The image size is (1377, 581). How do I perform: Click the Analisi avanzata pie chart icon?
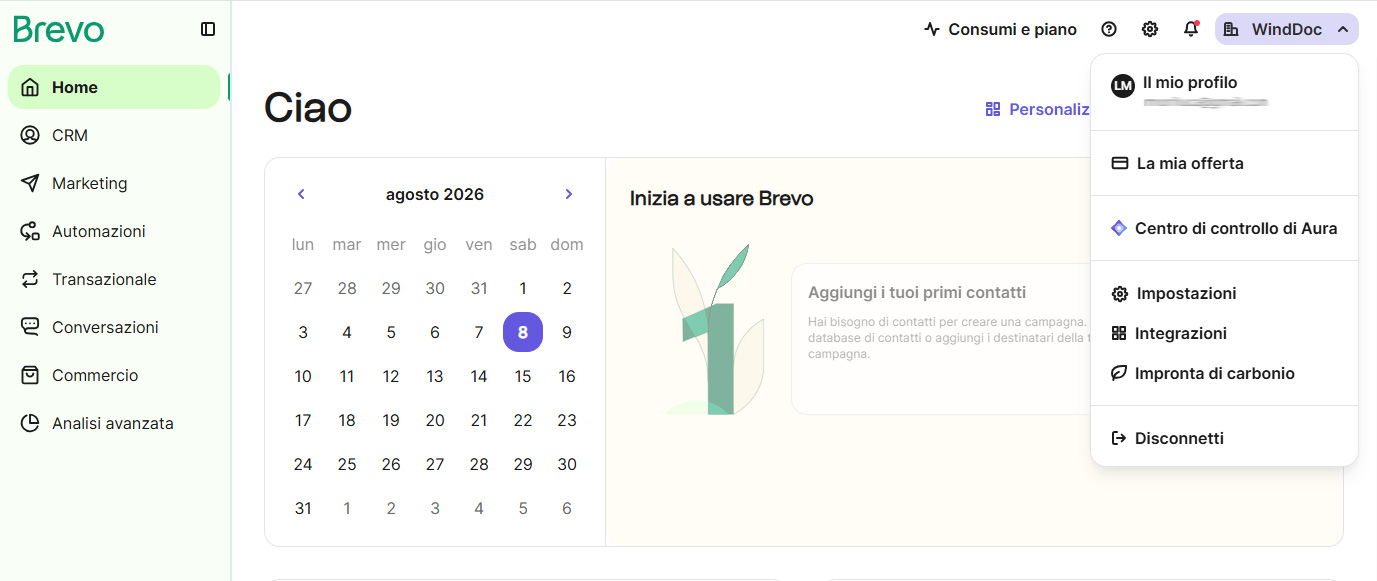(x=30, y=423)
